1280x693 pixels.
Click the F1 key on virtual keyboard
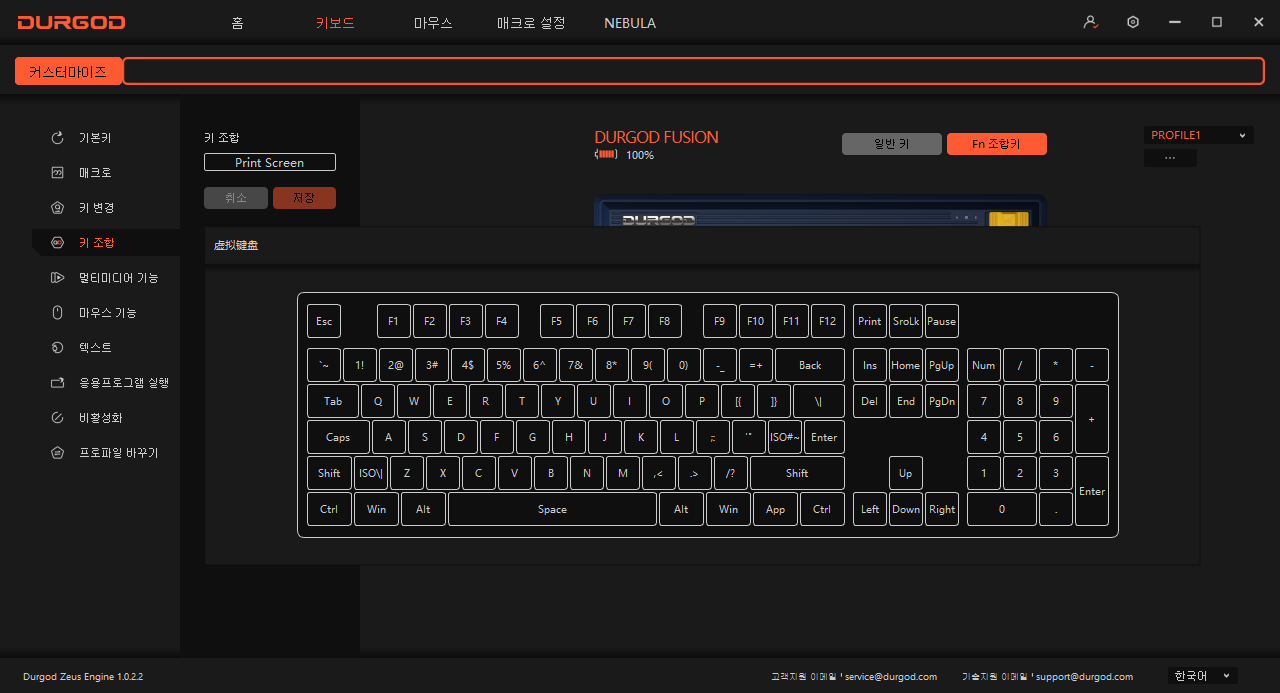tap(394, 321)
